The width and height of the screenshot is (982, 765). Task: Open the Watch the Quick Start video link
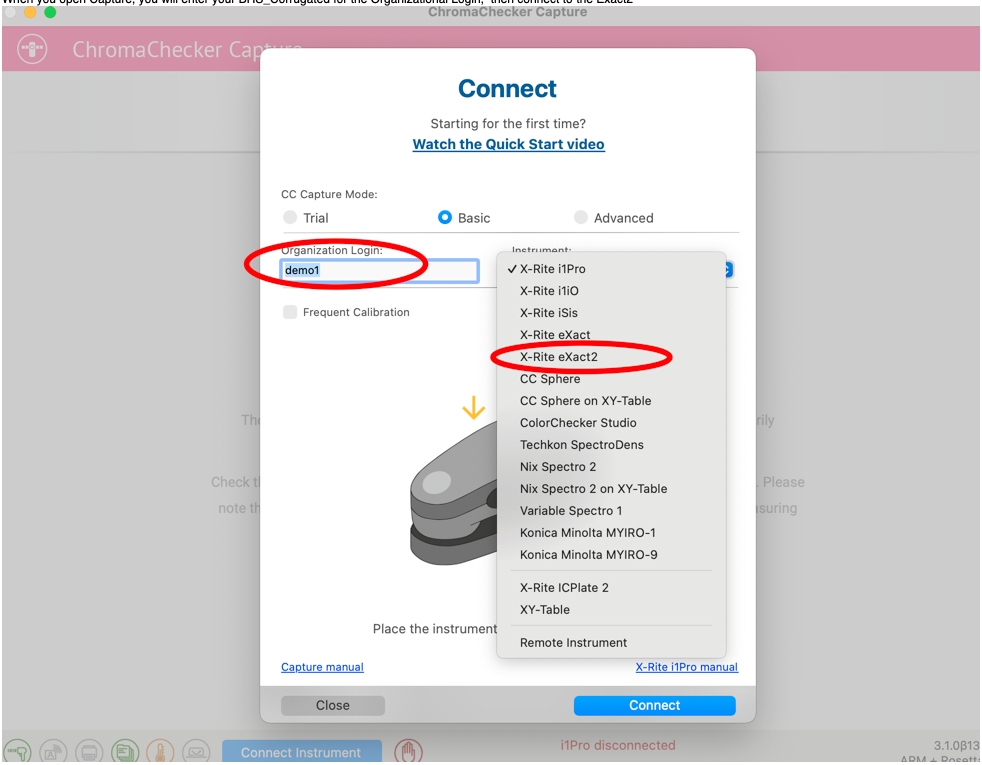pos(508,144)
